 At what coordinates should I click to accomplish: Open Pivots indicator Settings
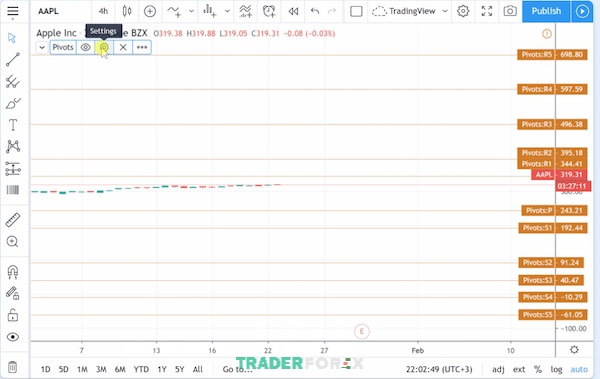(104, 47)
